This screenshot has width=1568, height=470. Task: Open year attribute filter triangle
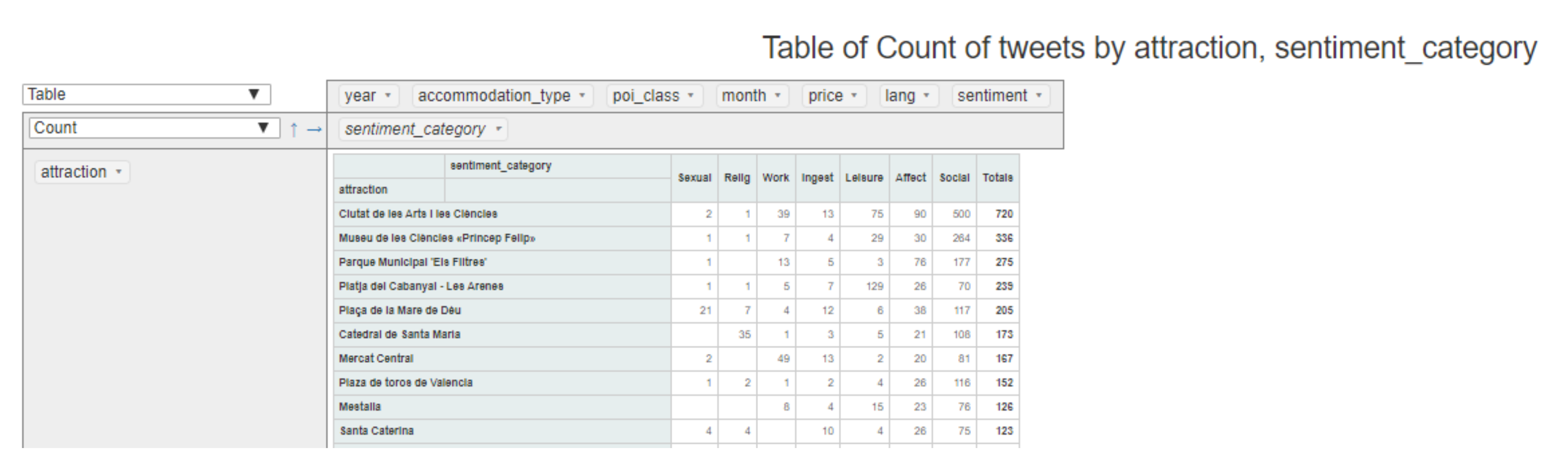(x=388, y=96)
